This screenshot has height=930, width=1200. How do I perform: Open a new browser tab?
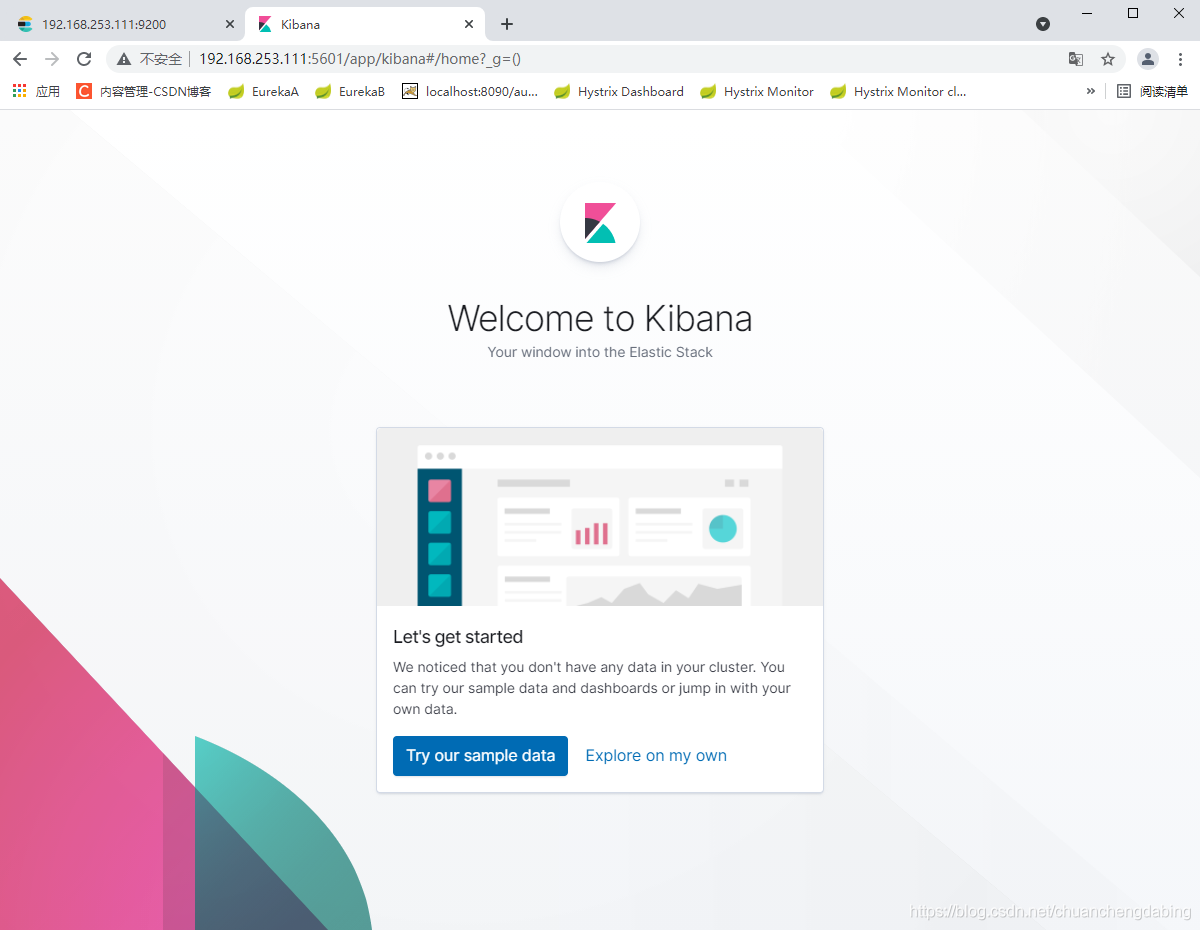tap(507, 24)
